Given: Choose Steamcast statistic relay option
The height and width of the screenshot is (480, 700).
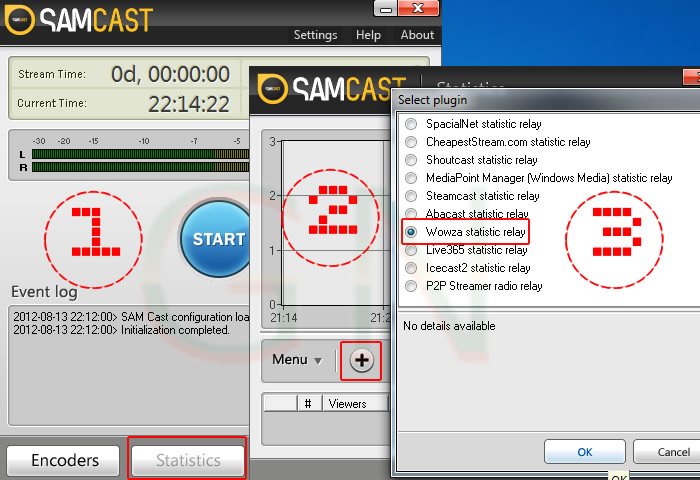Looking at the screenshot, I should click(x=410, y=196).
